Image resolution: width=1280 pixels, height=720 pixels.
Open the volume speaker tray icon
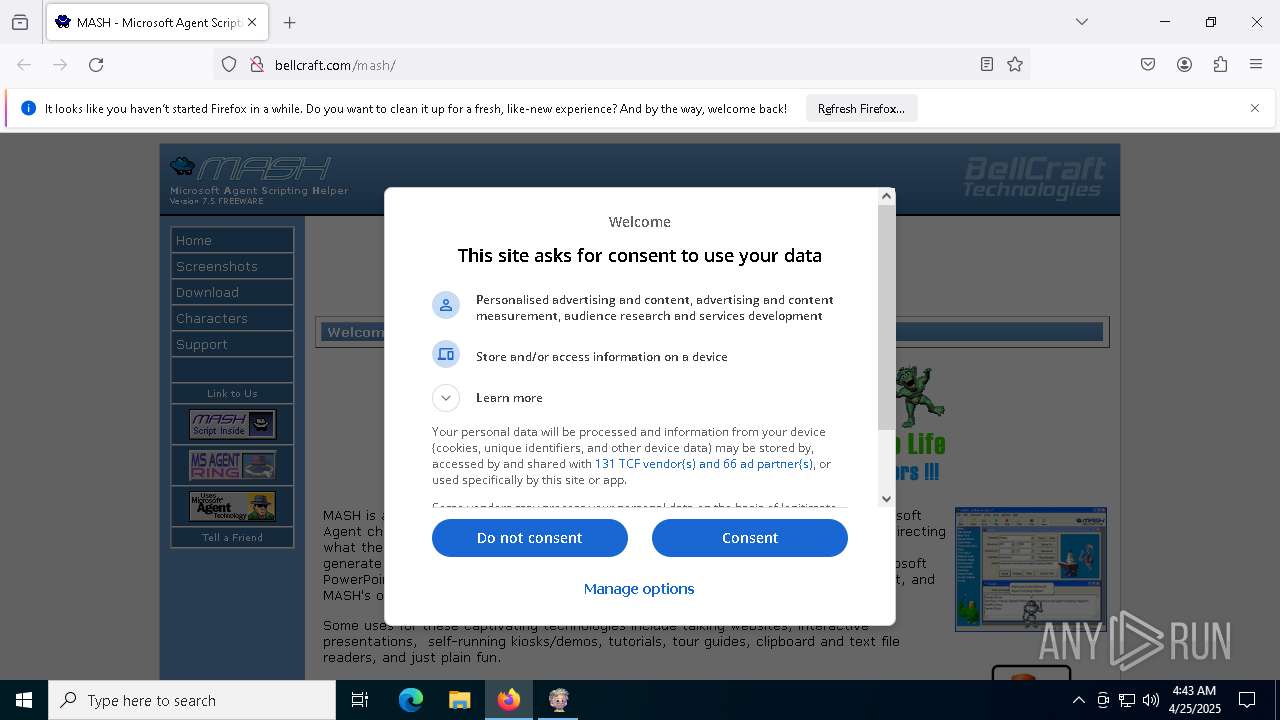[x=1151, y=700]
